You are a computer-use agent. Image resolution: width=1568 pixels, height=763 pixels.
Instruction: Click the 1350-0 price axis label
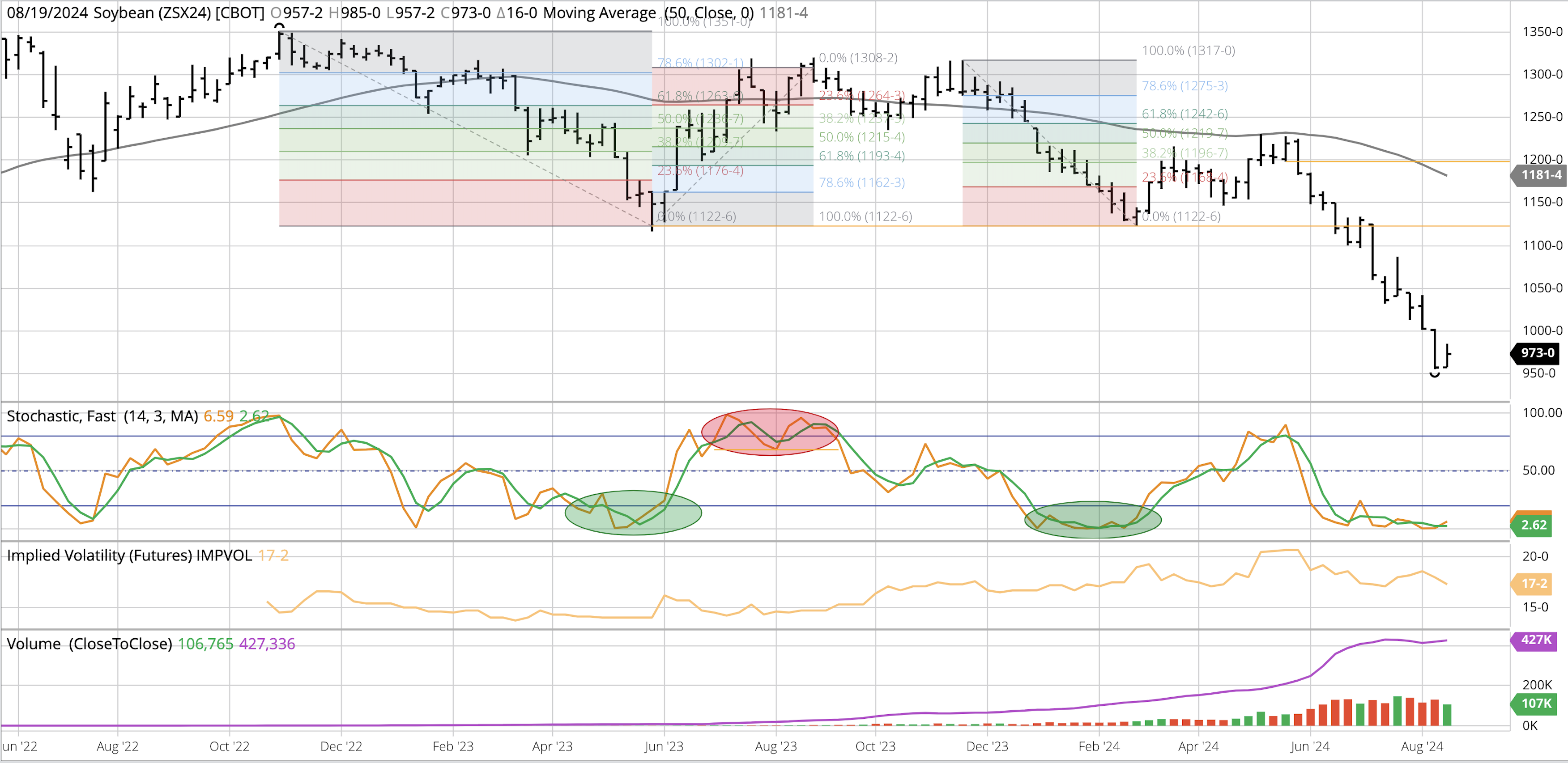pyautogui.click(x=1542, y=32)
